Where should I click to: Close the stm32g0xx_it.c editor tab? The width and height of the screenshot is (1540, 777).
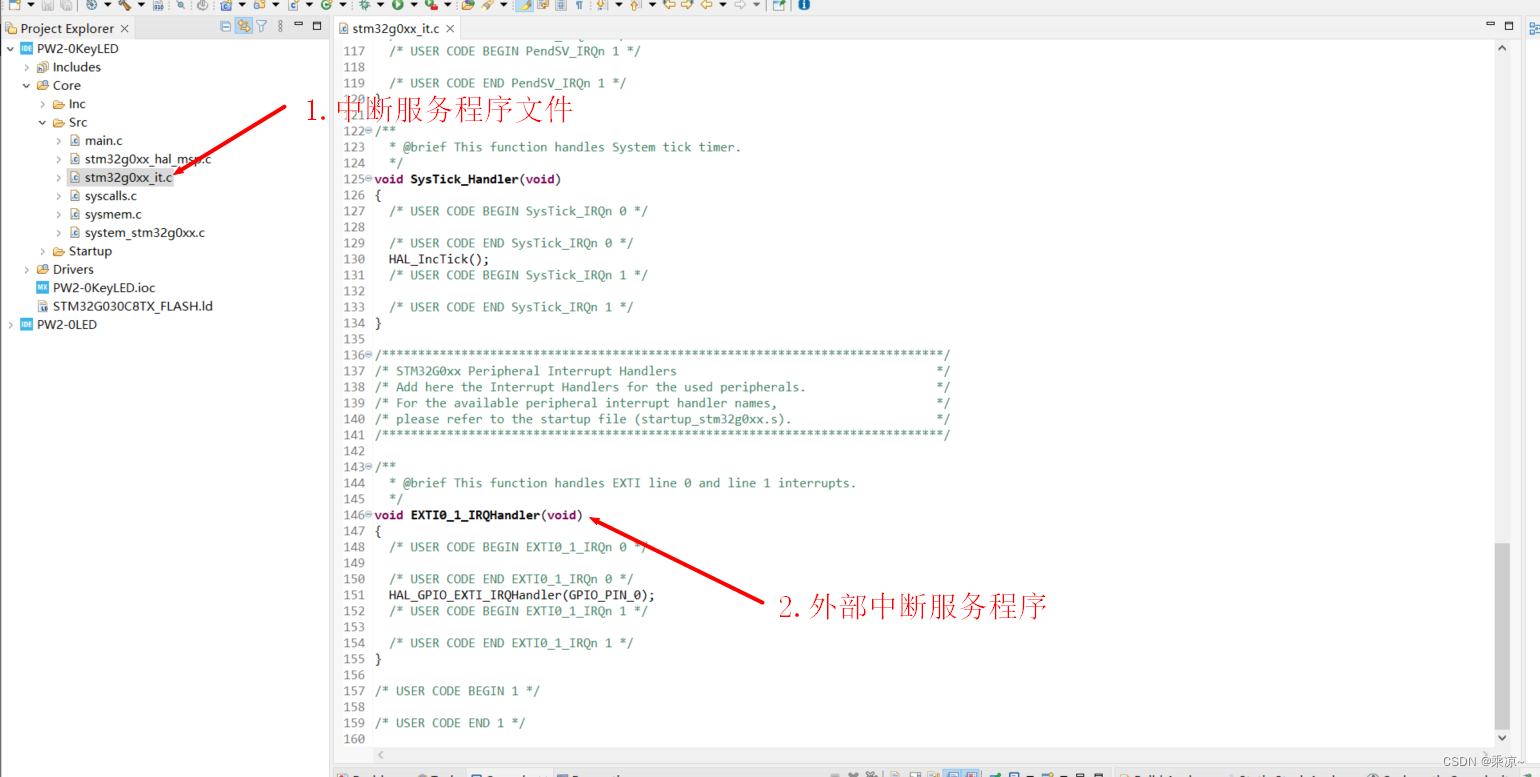pos(449,29)
